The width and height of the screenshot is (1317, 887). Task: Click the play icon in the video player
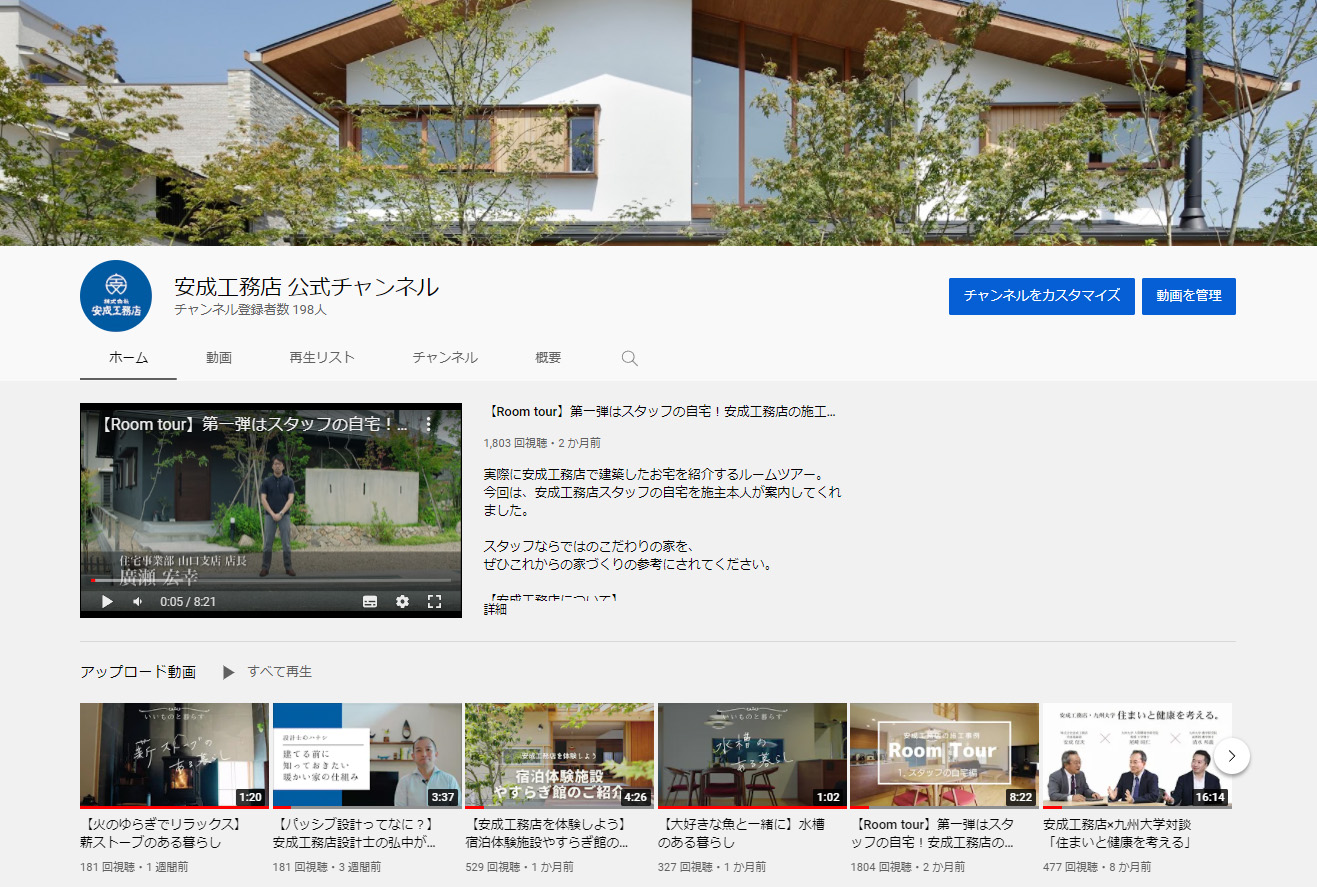click(x=107, y=602)
